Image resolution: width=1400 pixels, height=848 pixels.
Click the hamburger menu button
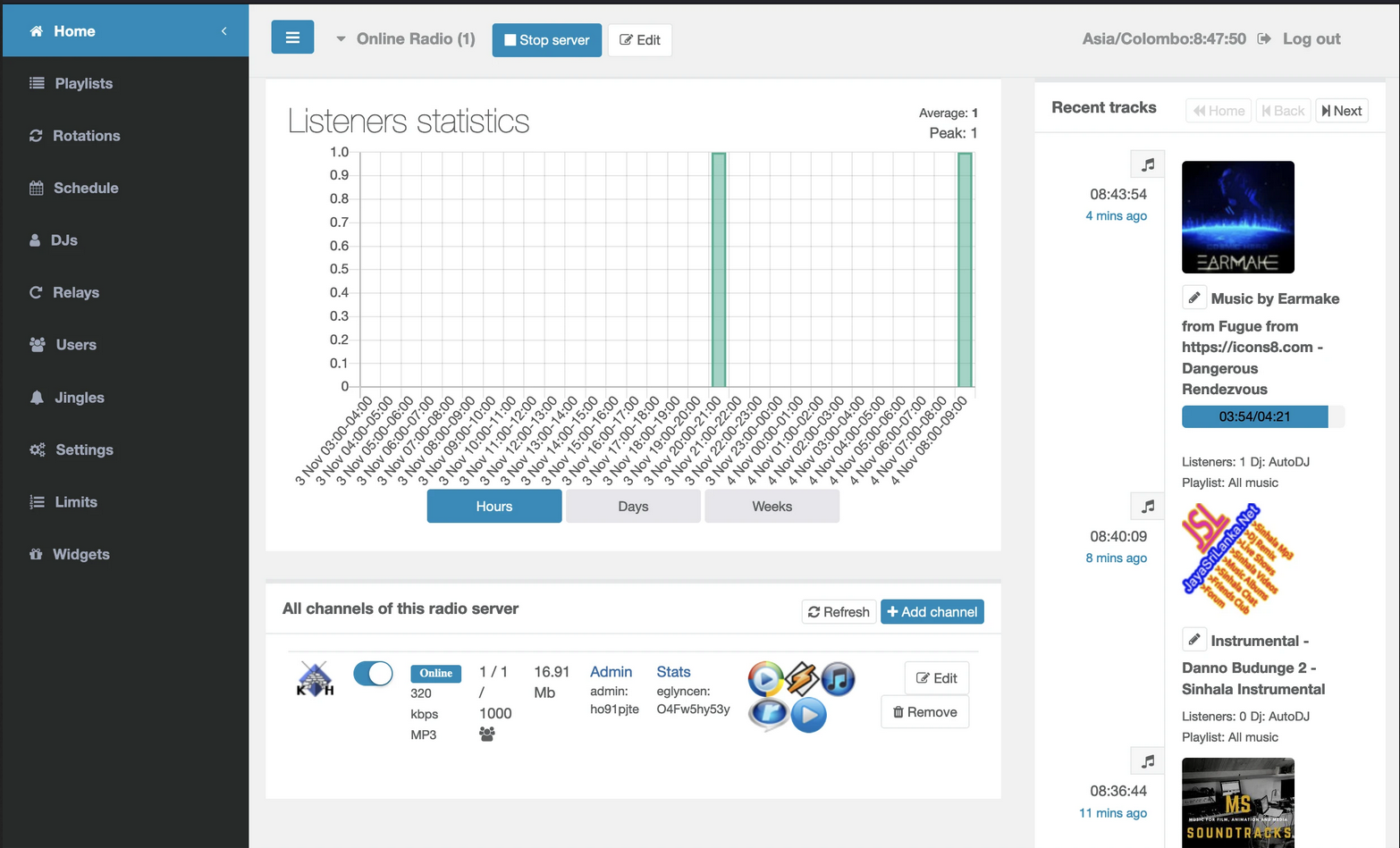[292, 38]
